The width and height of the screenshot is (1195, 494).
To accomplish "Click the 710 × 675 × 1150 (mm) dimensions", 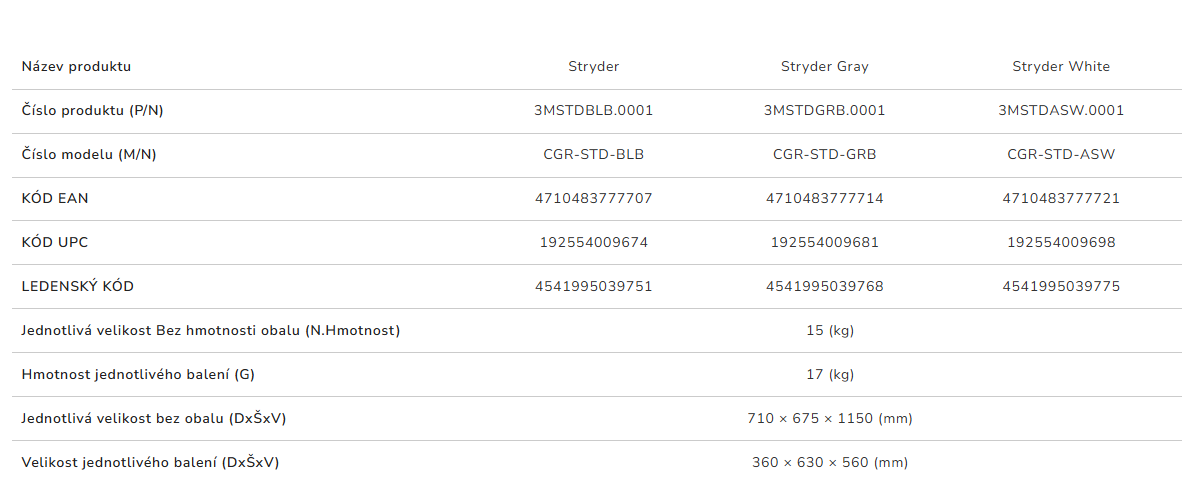I will pyautogui.click(x=829, y=419).
